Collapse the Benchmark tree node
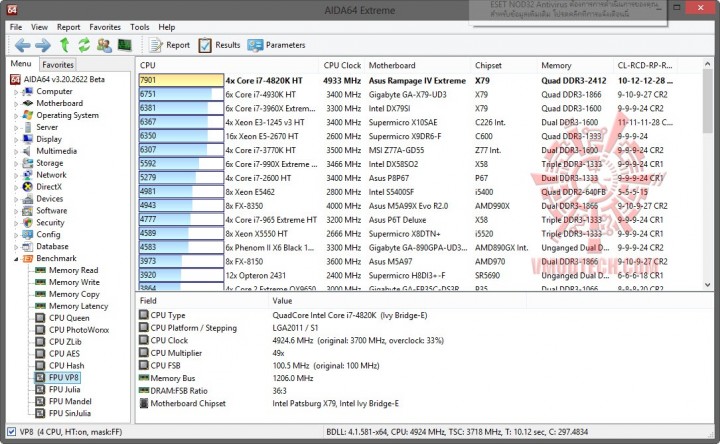 (16, 259)
